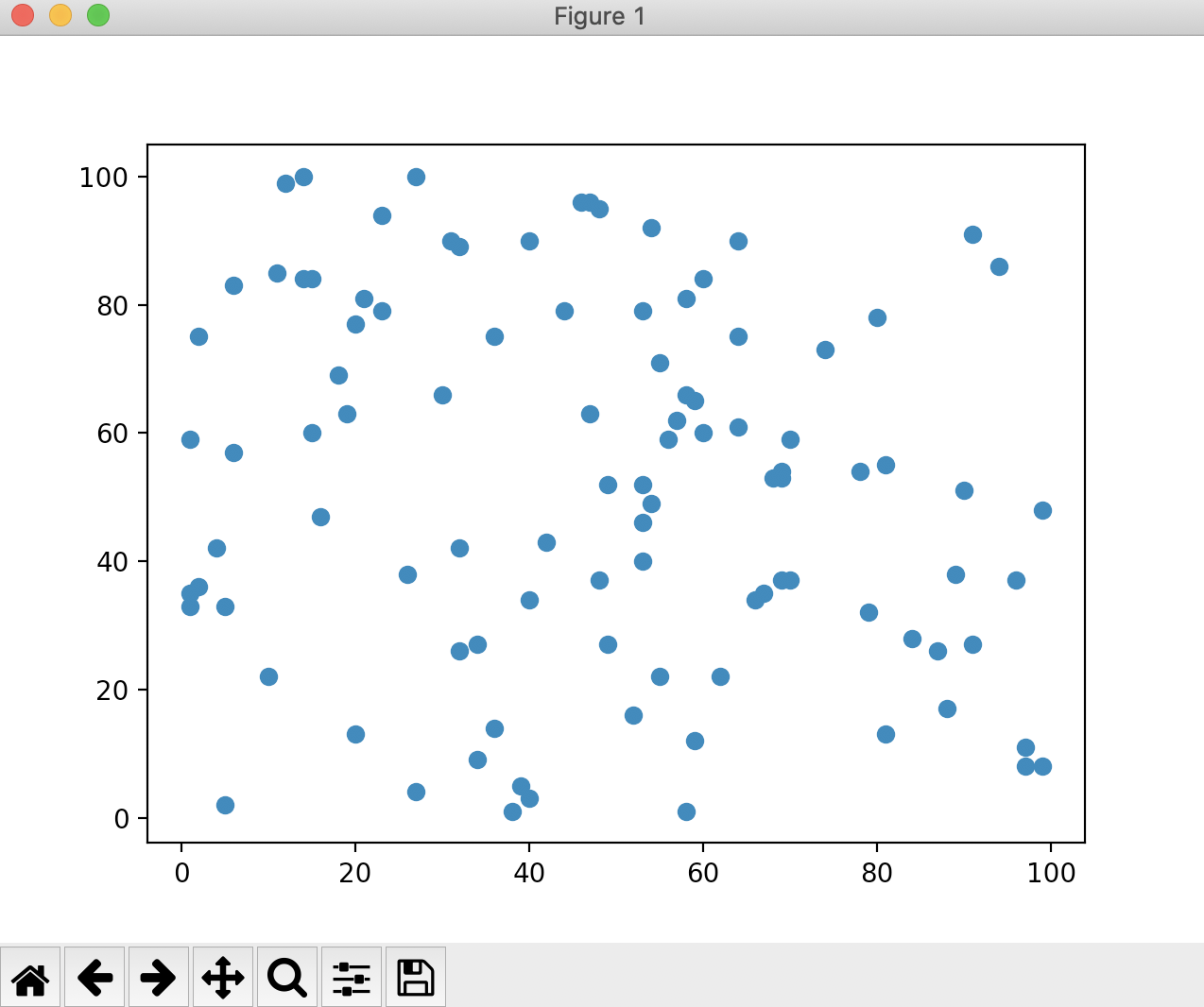The height and width of the screenshot is (1007, 1204).
Task: Activate the Zoom to rectangle tool
Action: tap(287, 977)
